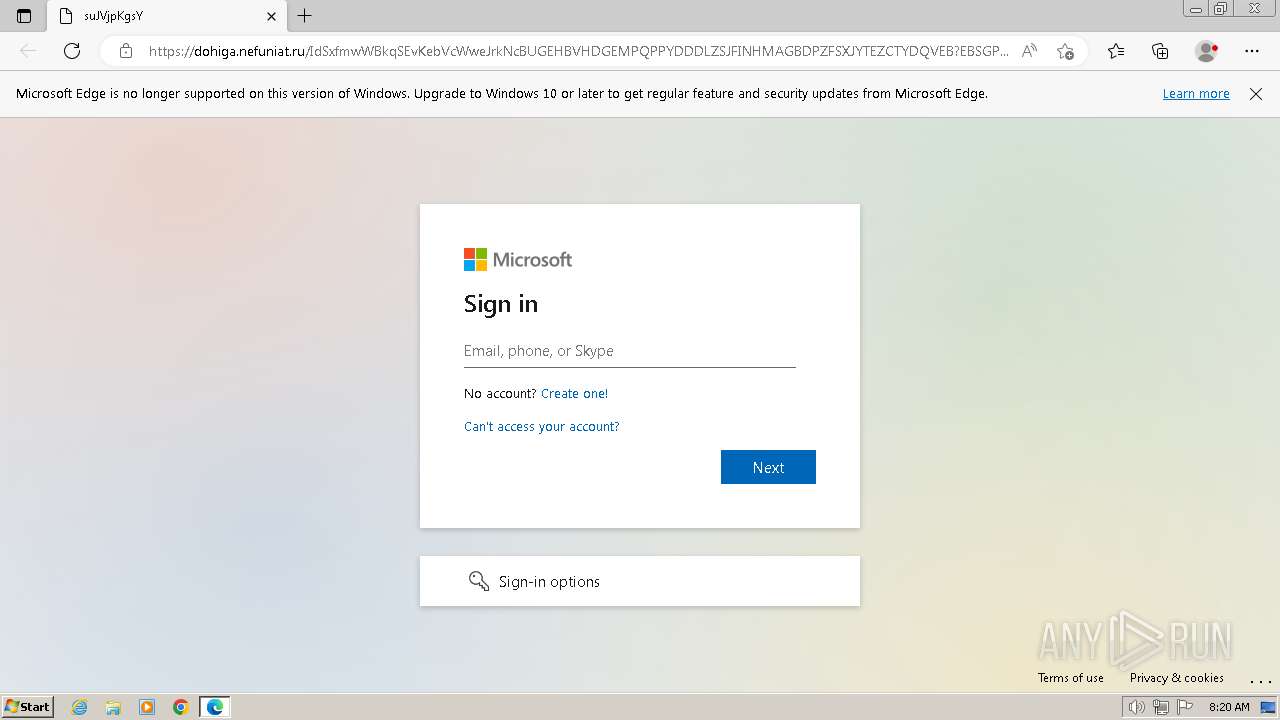Click the Sign in heading
Screen dimensions: 1280x720
click(501, 304)
